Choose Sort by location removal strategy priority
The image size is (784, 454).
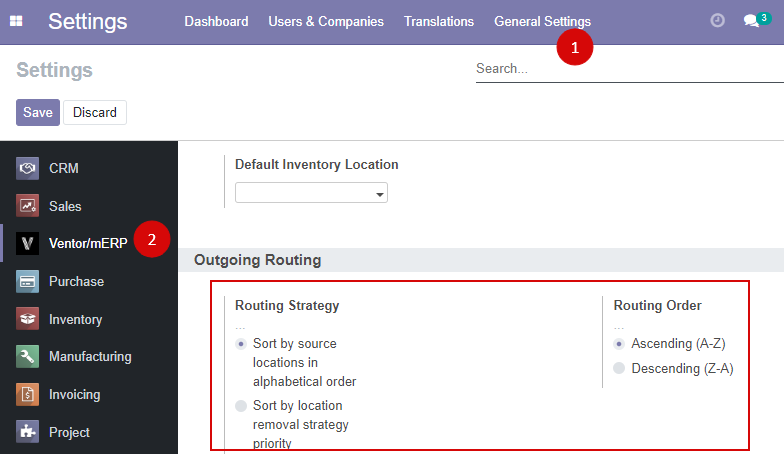coord(241,406)
